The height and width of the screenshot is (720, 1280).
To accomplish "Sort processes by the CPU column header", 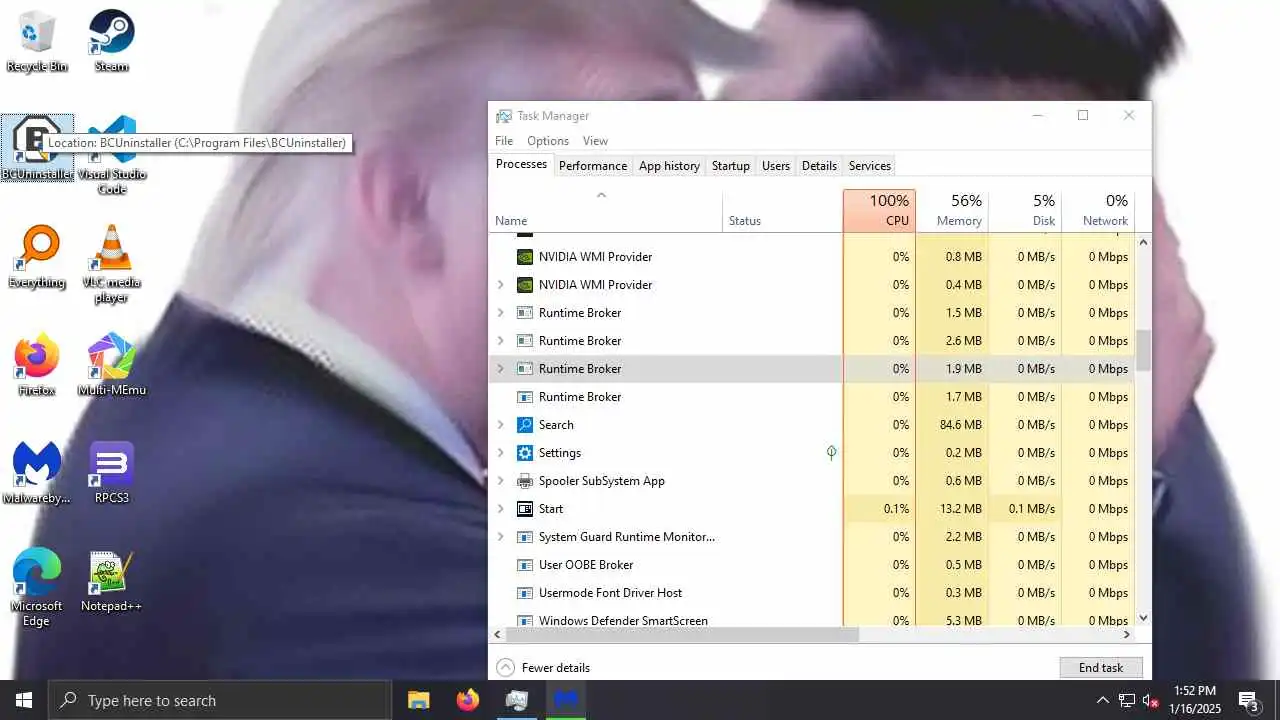I will (x=879, y=211).
